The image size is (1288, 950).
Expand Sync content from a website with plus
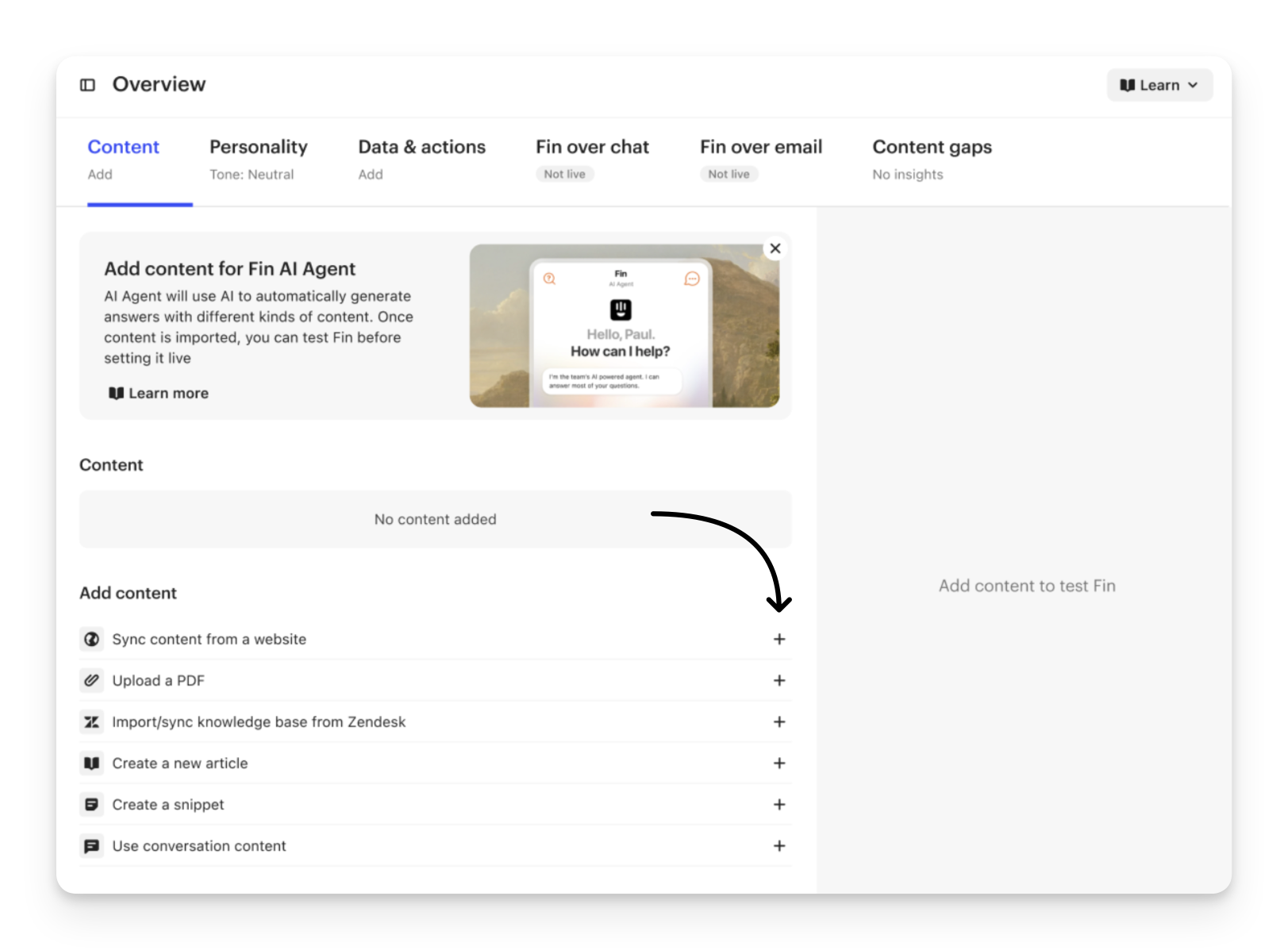tap(779, 639)
